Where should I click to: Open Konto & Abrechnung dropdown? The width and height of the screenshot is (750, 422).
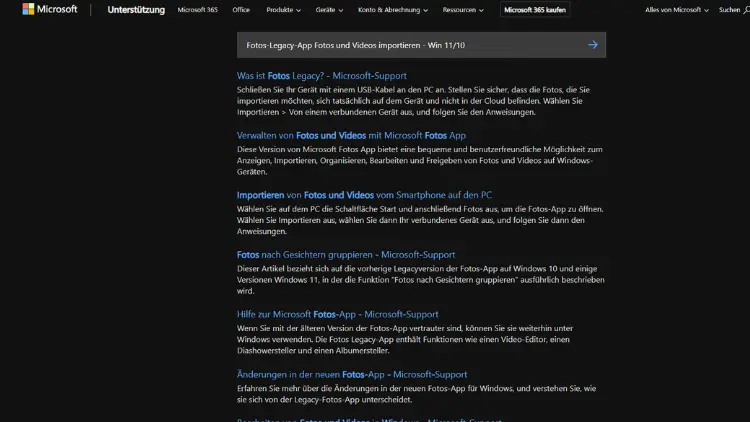pos(394,10)
